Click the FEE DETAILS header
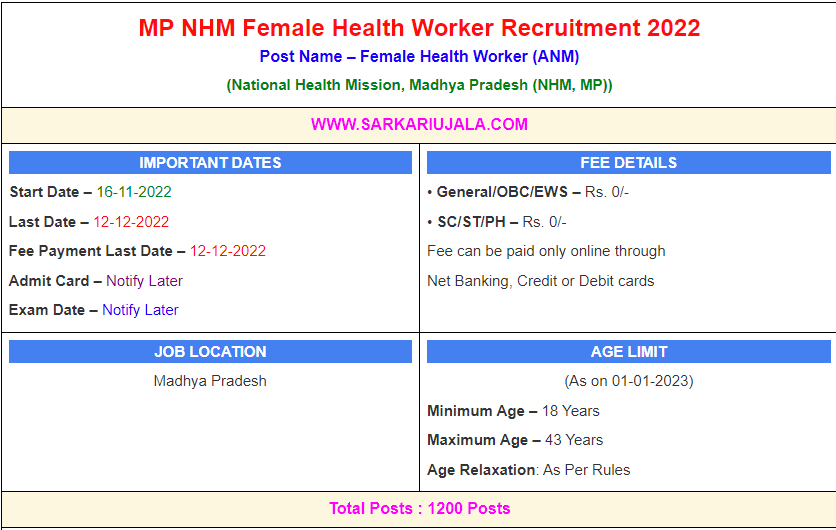Screen dimensions: 836x530 pos(628,163)
